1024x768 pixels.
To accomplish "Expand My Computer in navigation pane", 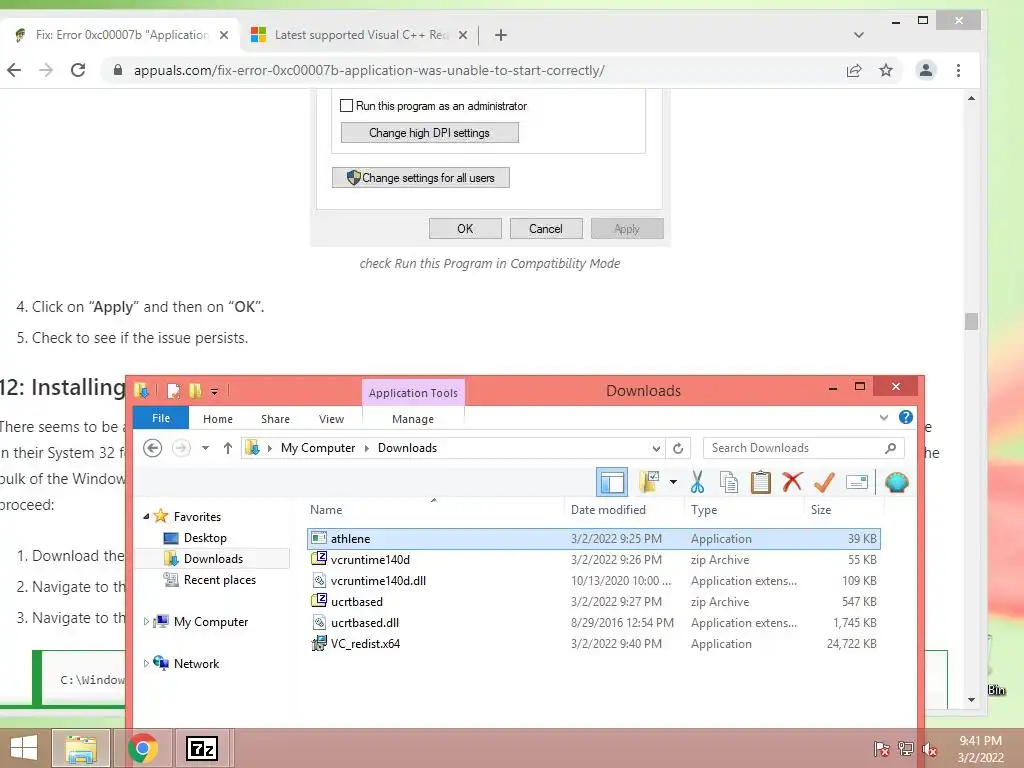I will pos(146,622).
